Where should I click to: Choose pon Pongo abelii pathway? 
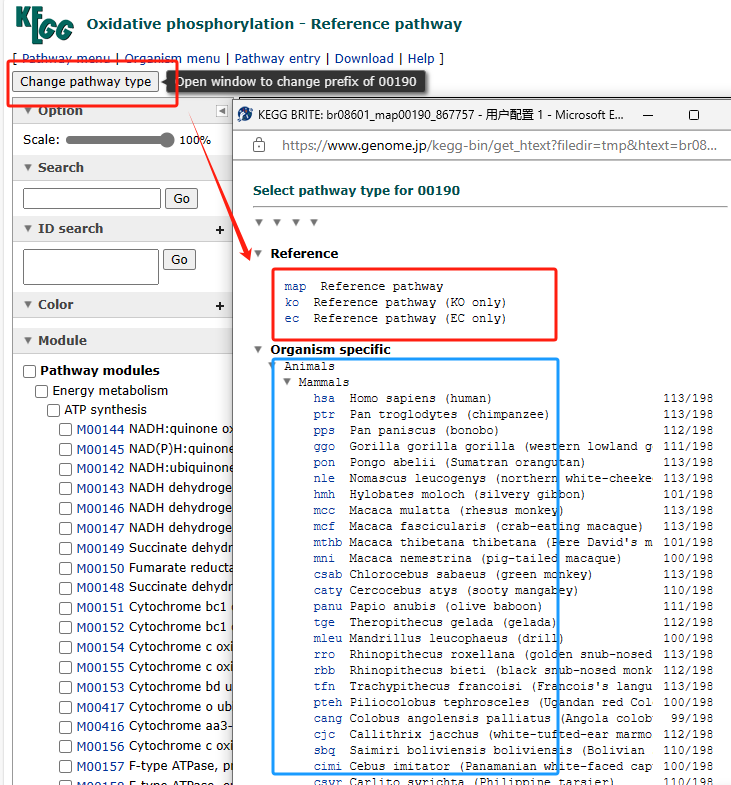pyautogui.click(x=324, y=463)
